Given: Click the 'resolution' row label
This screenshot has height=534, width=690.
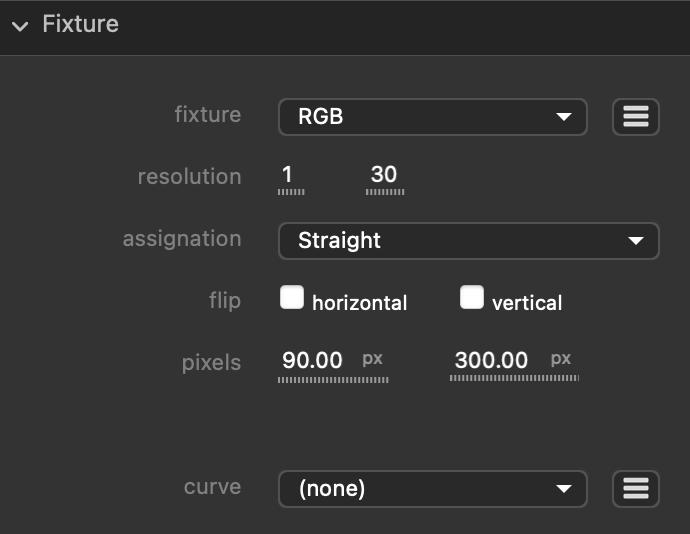Looking at the screenshot, I should [x=189, y=177].
